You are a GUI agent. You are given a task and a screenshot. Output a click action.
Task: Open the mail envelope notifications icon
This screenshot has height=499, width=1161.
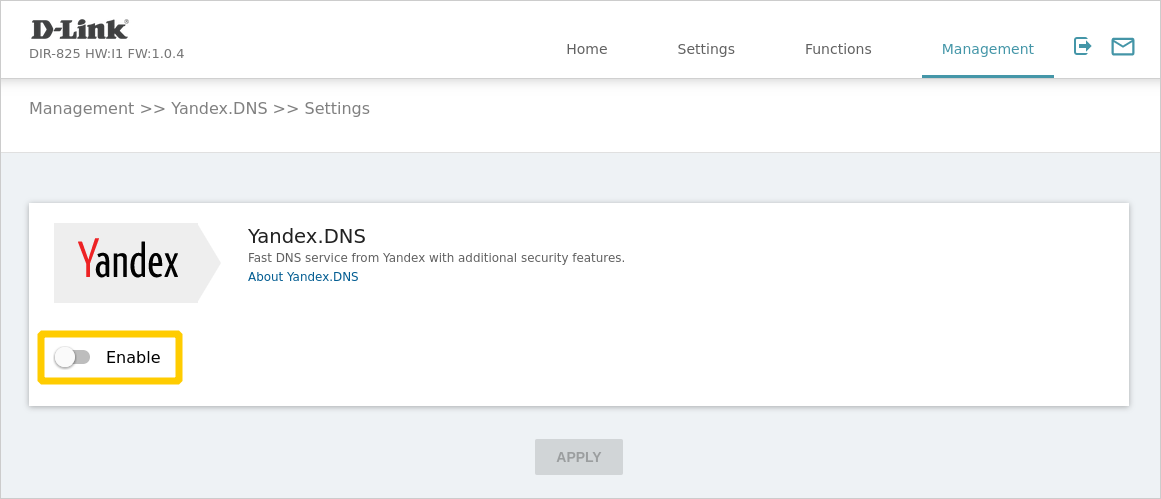pyautogui.click(x=1122, y=46)
